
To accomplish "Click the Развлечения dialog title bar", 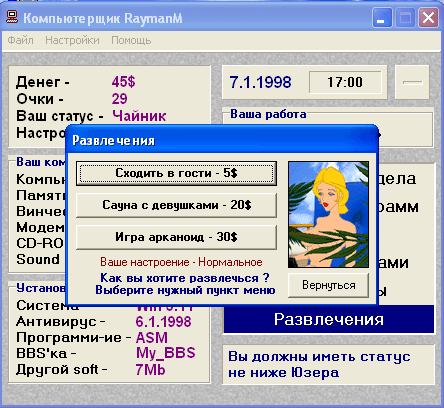I will click(x=222, y=140).
